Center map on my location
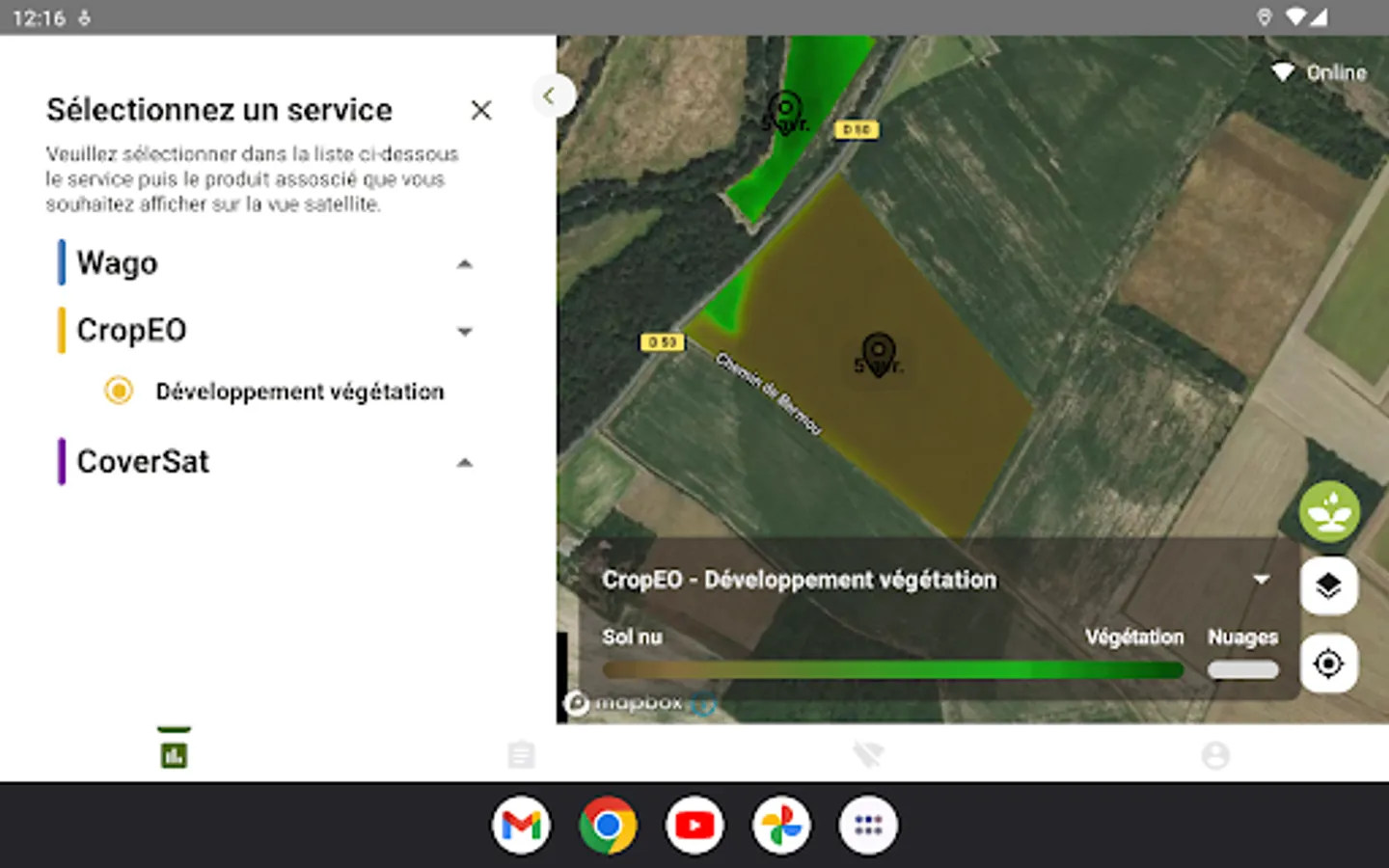Screen dimensions: 1389x868 coord(1329,664)
